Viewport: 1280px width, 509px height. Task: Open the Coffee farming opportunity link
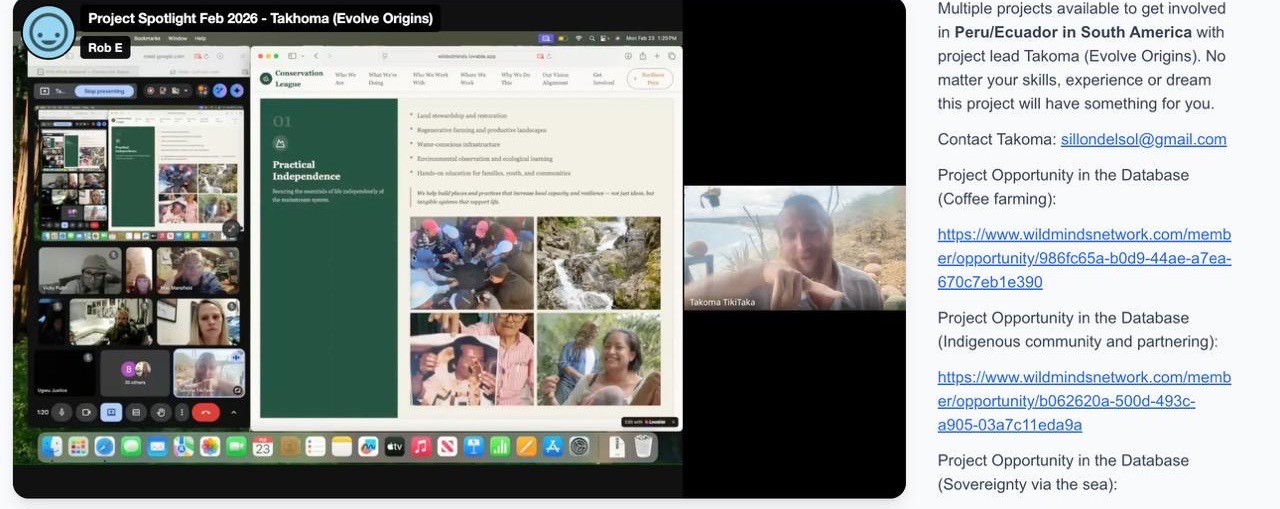tap(1084, 258)
